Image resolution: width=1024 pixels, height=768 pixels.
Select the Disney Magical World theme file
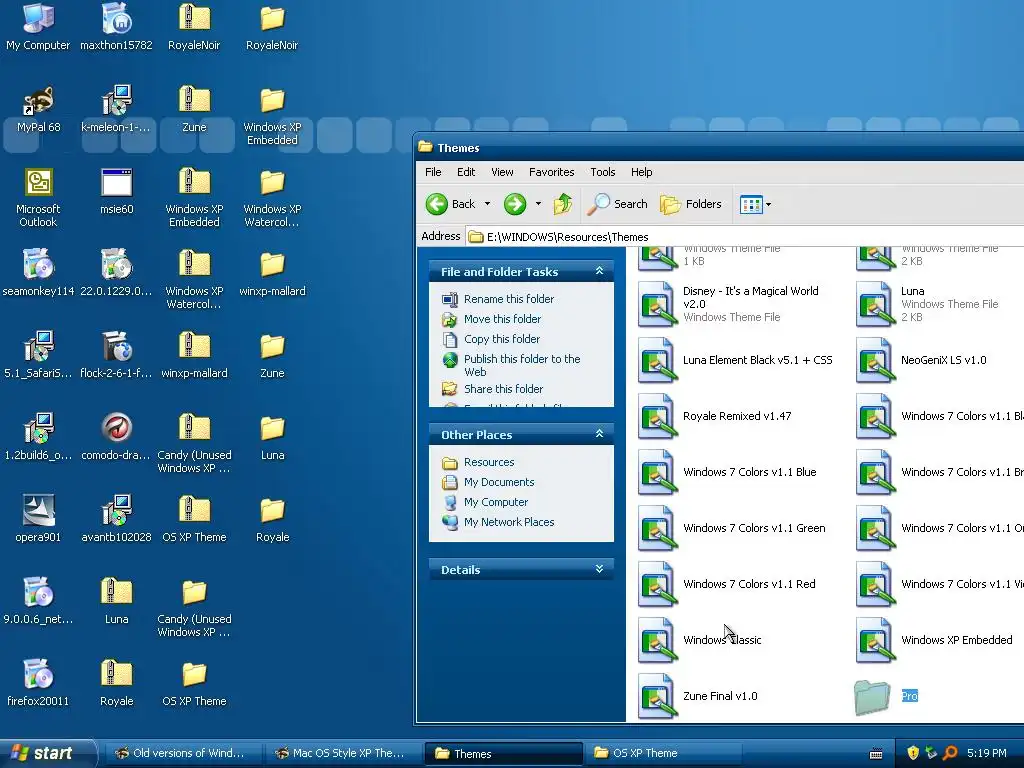tap(729, 304)
